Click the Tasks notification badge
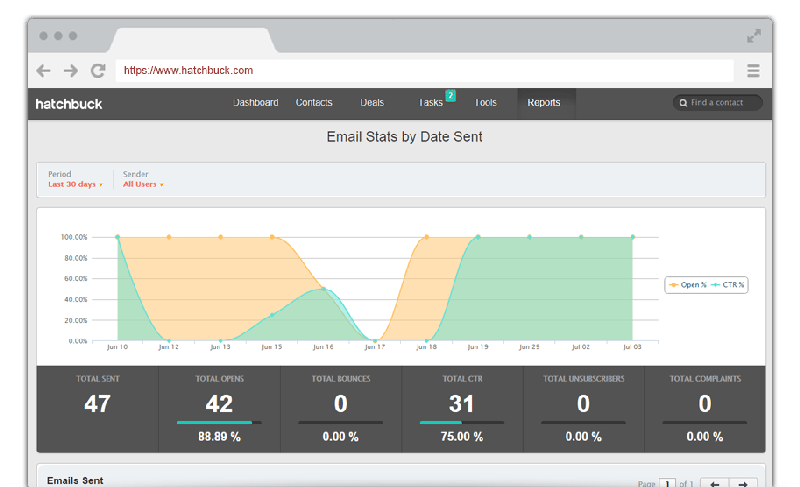Image resolution: width=800 pixels, height=487 pixels. (450, 96)
